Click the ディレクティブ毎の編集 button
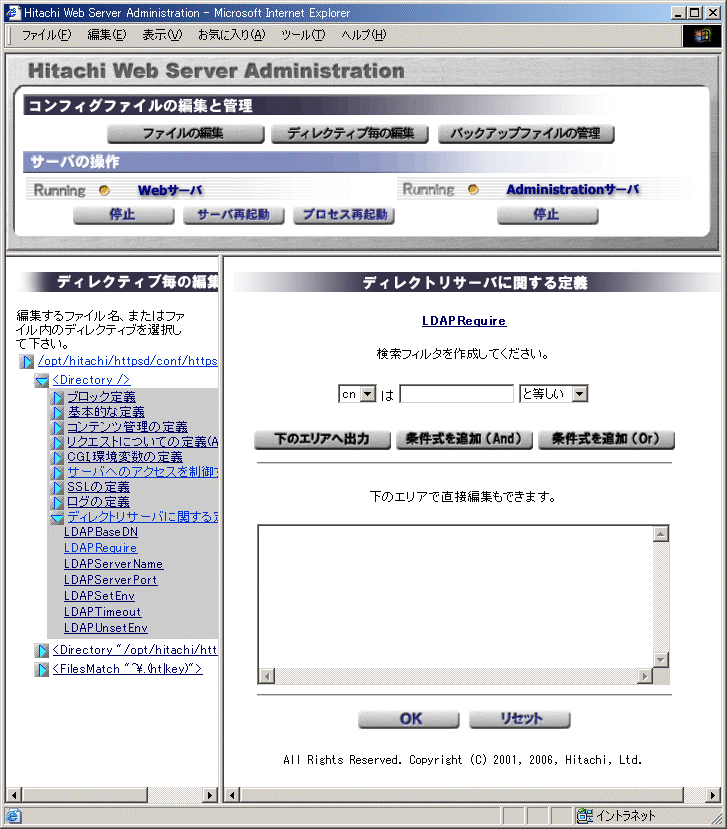 350,134
